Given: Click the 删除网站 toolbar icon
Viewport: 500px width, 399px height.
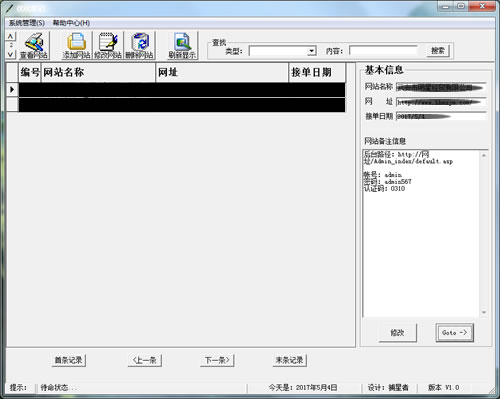Looking at the screenshot, I should [x=139, y=46].
